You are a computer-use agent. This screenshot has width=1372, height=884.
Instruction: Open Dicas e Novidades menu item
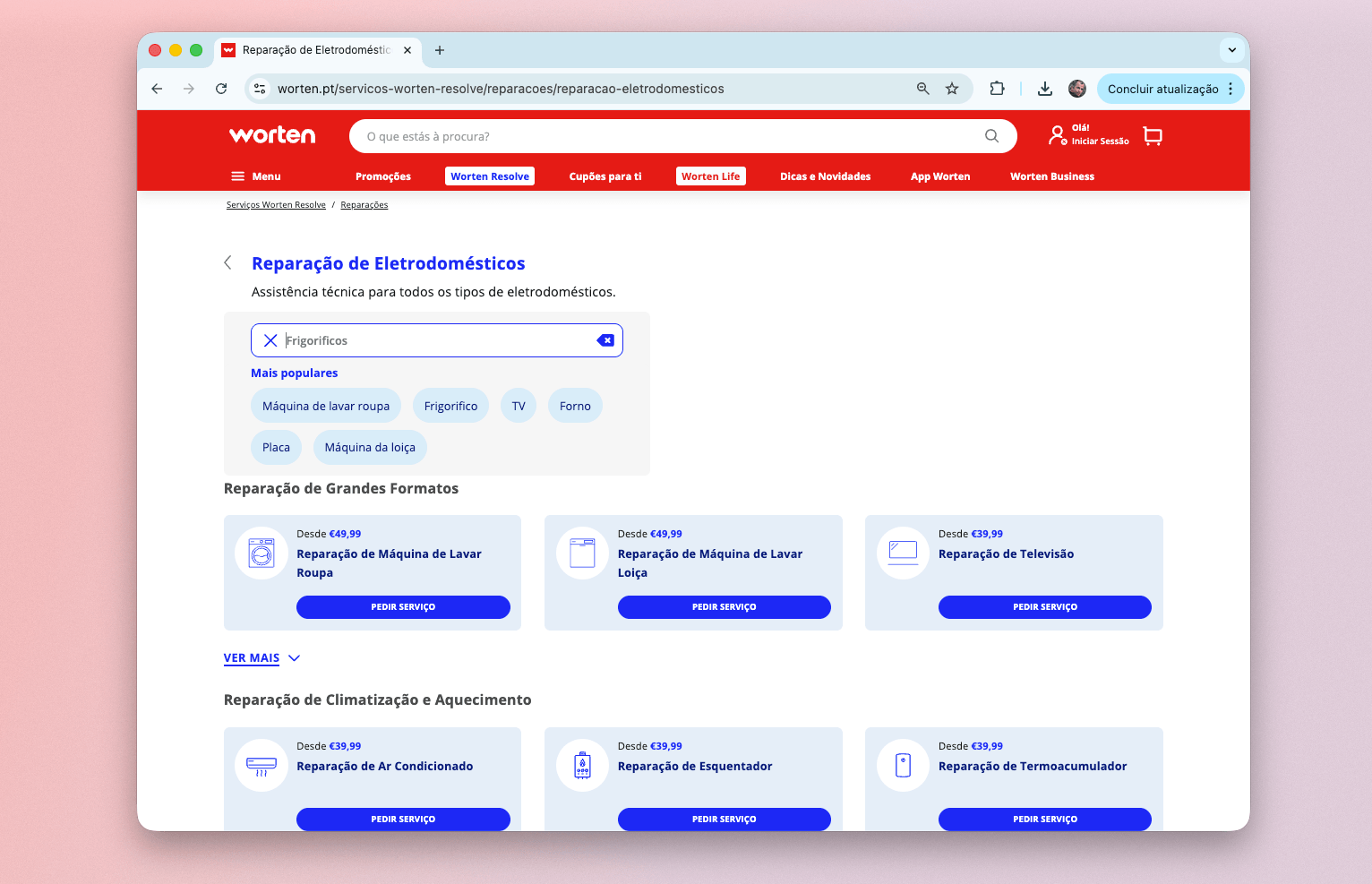click(x=825, y=176)
